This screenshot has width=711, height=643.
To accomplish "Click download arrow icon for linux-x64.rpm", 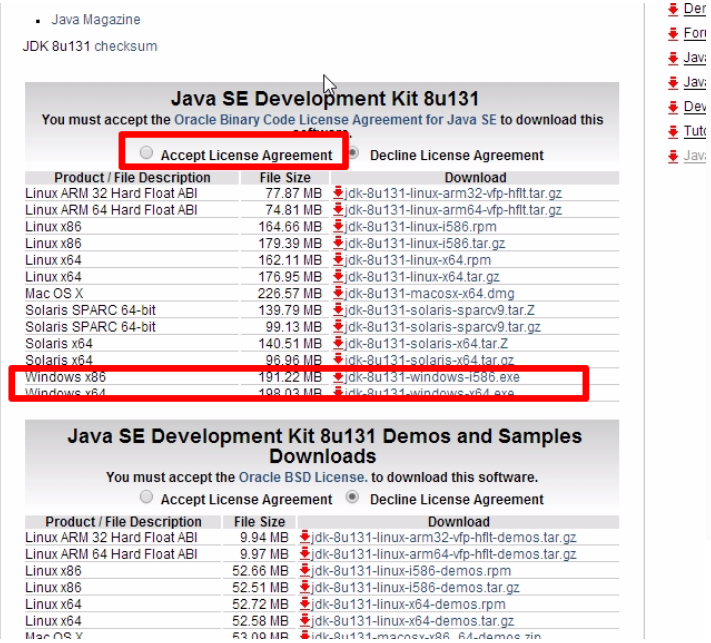I will tap(338, 259).
